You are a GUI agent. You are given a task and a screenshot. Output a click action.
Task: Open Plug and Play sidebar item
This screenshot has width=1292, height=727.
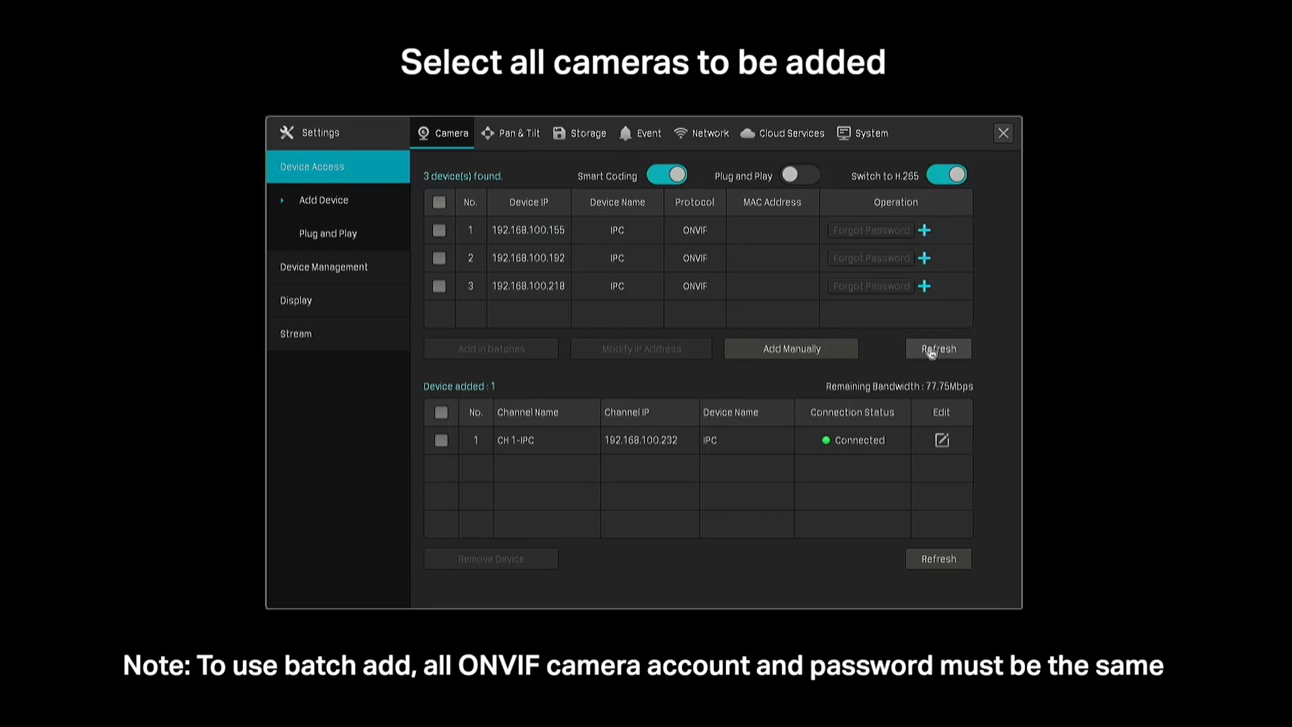coord(338,234)
